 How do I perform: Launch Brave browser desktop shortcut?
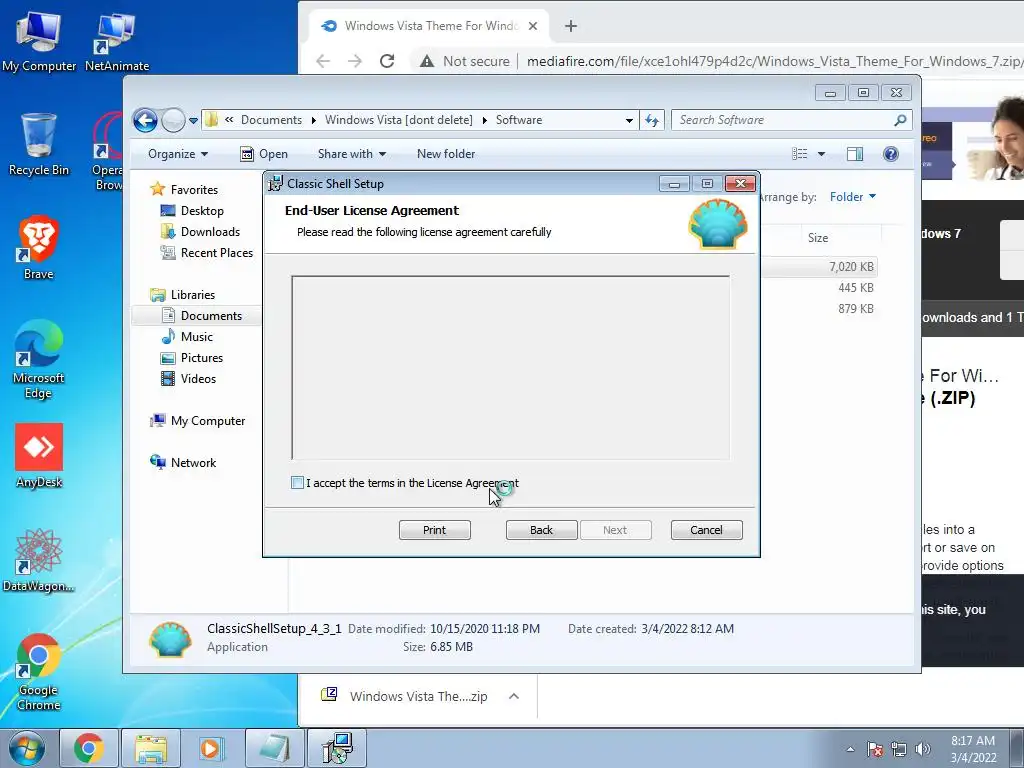[x=39, y=248]
